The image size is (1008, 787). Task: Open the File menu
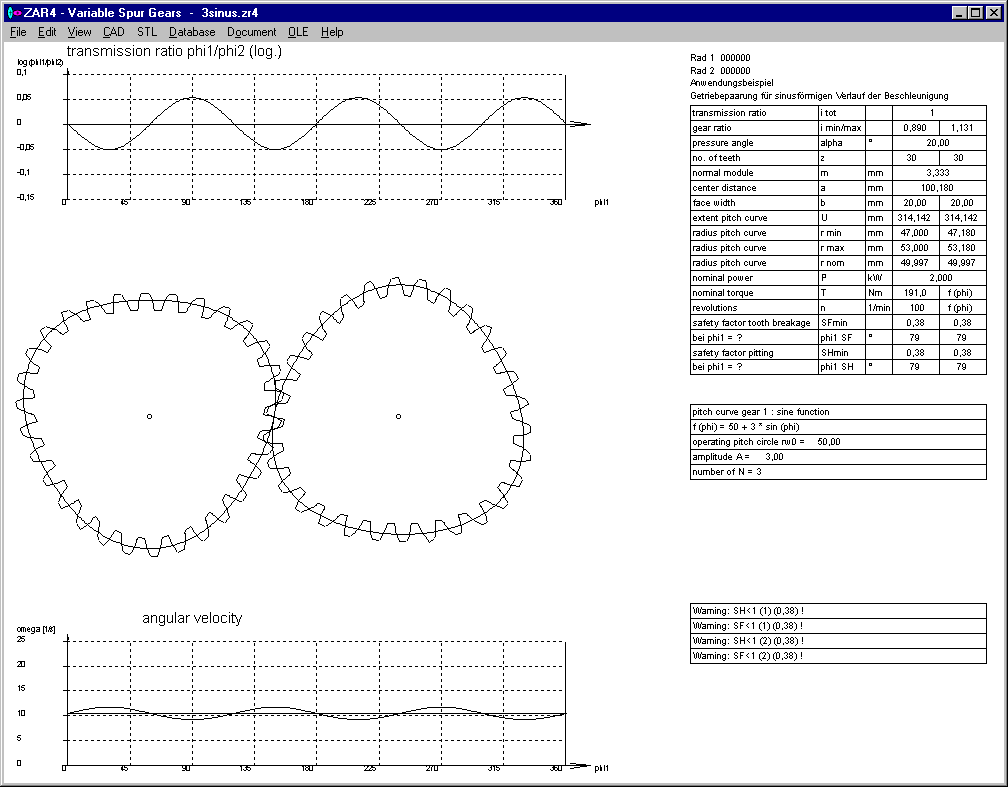click(x=18, y=32)
